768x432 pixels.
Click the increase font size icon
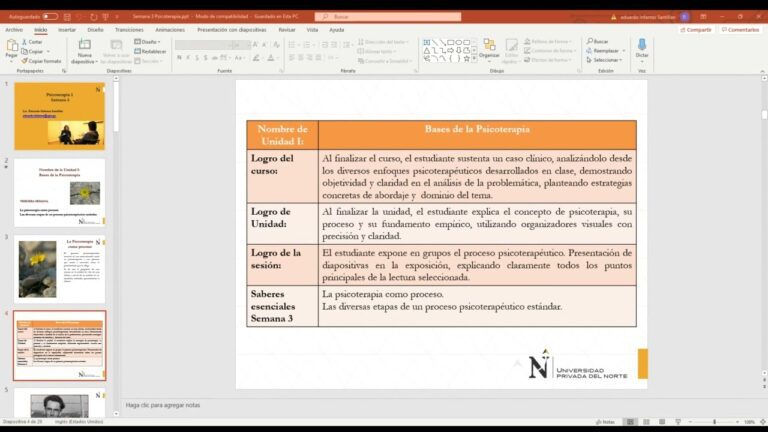tap(255, 45)
